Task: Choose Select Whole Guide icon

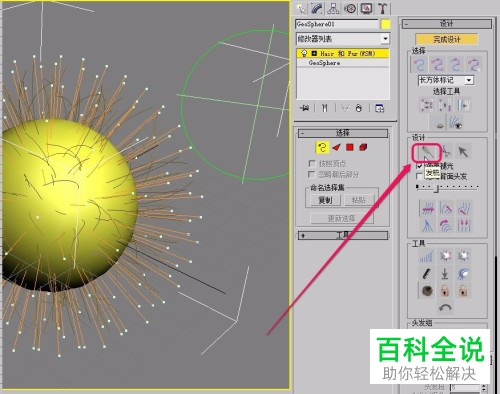Action: pos(438,65)
